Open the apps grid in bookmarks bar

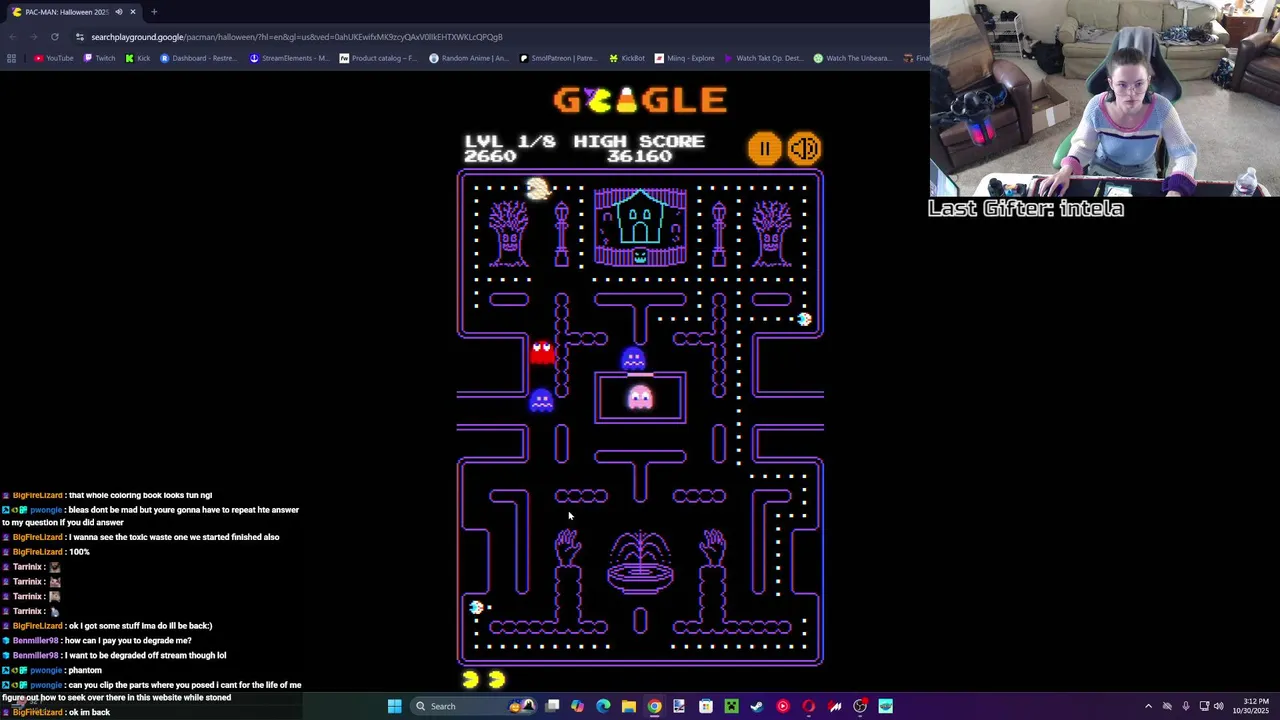click(12, 58)
